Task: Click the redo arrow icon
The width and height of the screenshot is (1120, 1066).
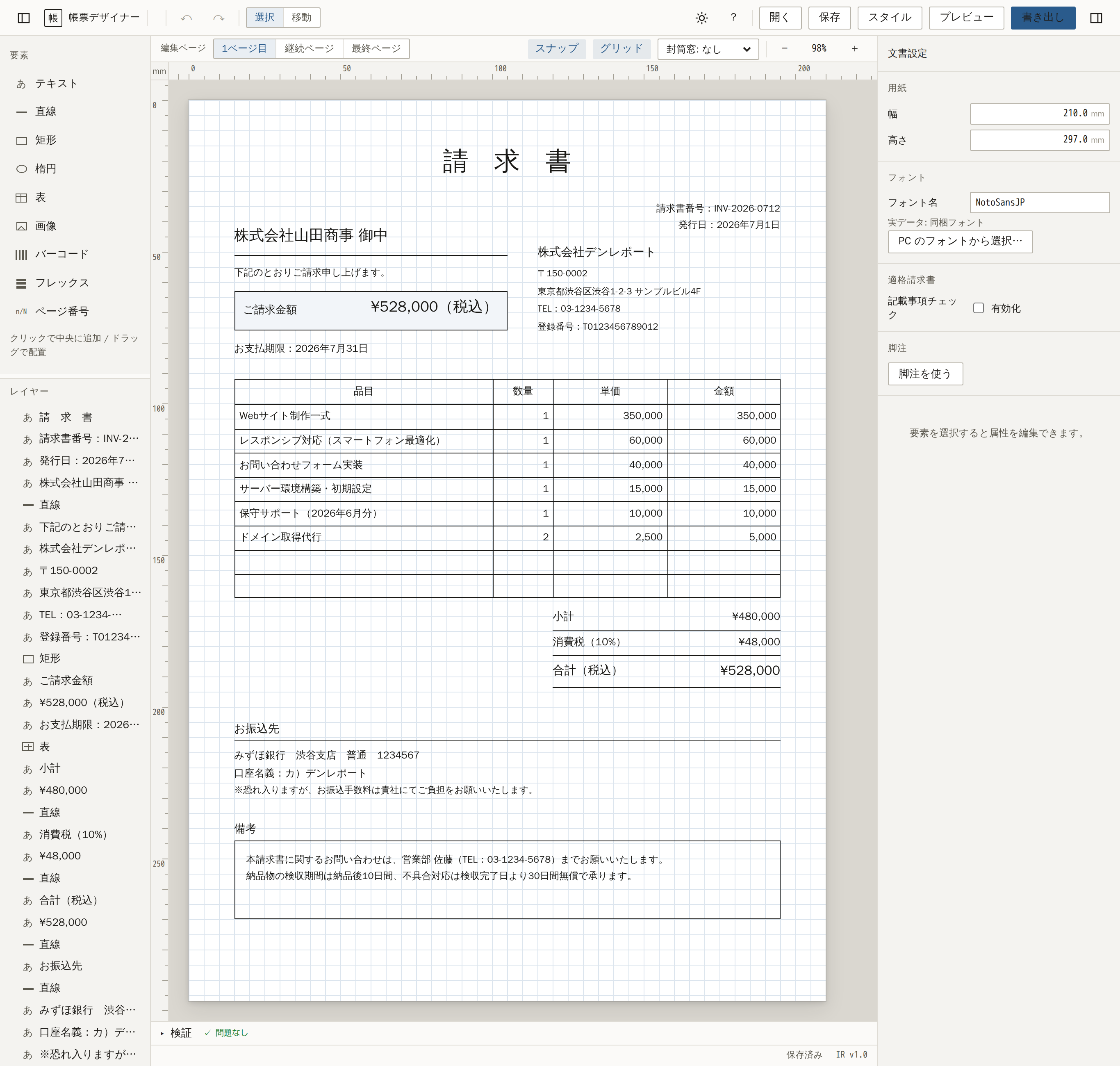Action: pyautogui.click(x=218, y=18)
